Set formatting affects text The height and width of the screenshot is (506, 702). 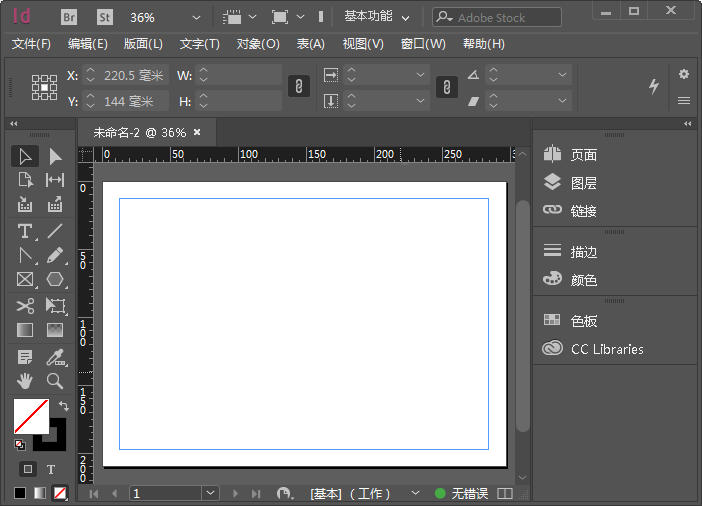coord(51,469)
